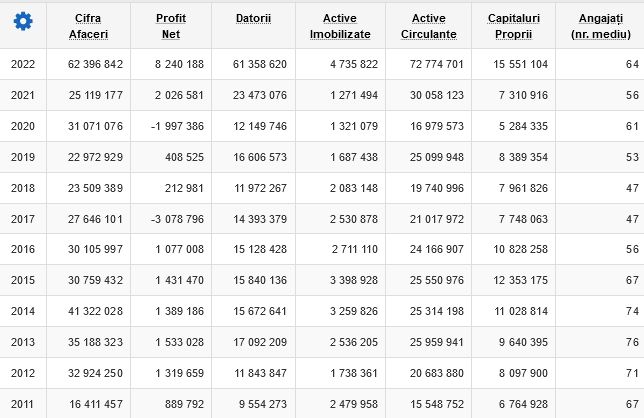The height and width of the screenshot is (418, 644).
Task: Click the 2013 employee count 76
Action: coord(632,342)
